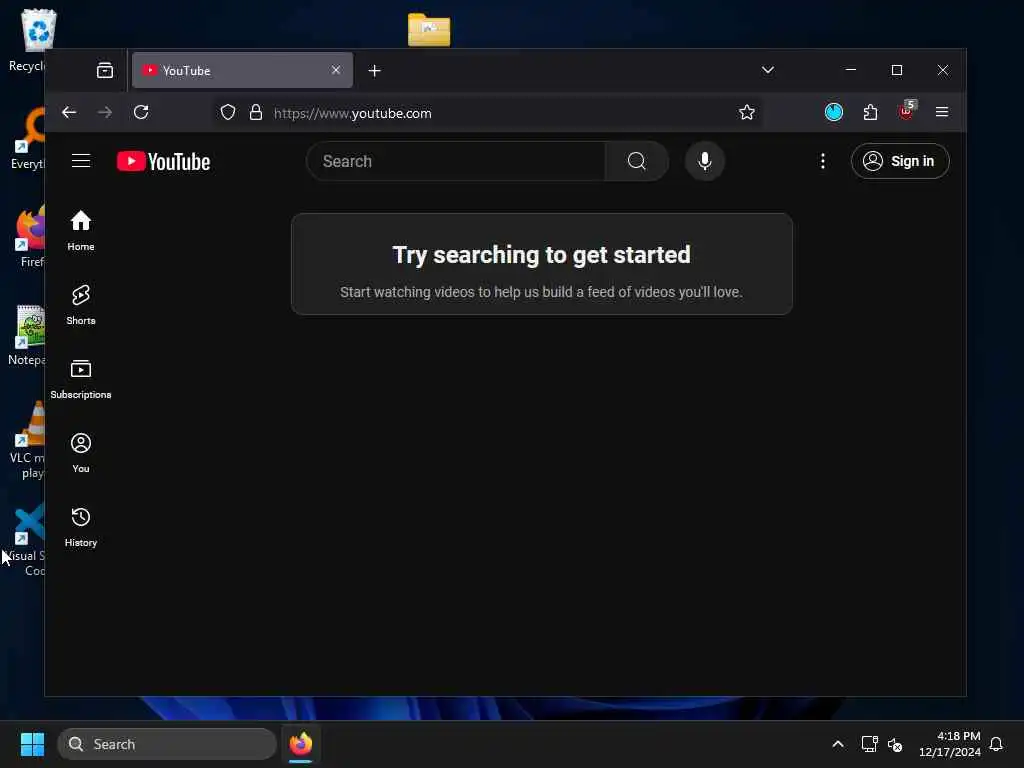
Task: Open Subscriptions in the sidebar
Action: point(81,379)
